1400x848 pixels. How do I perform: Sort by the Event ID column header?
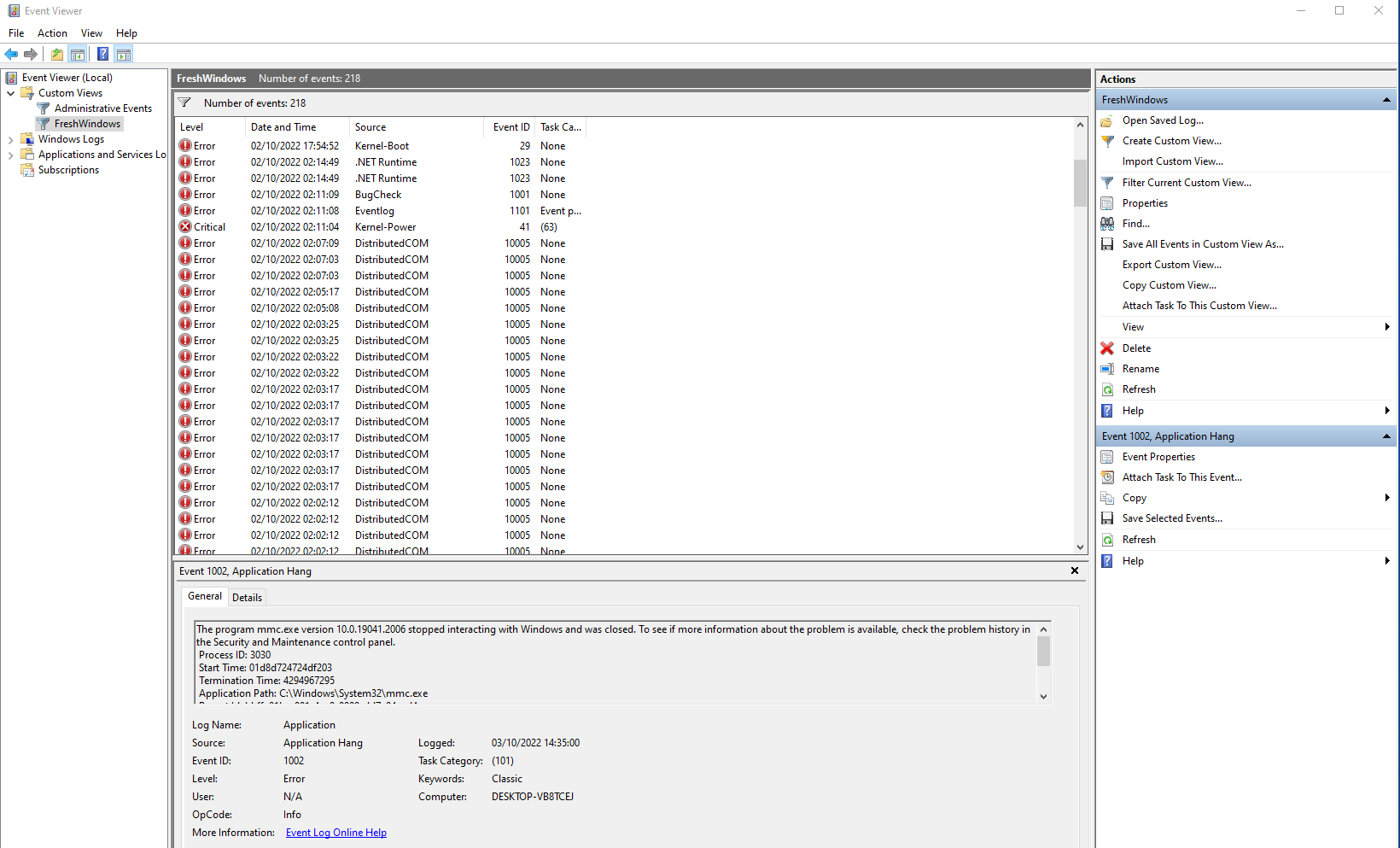click(x=510, y=127)
